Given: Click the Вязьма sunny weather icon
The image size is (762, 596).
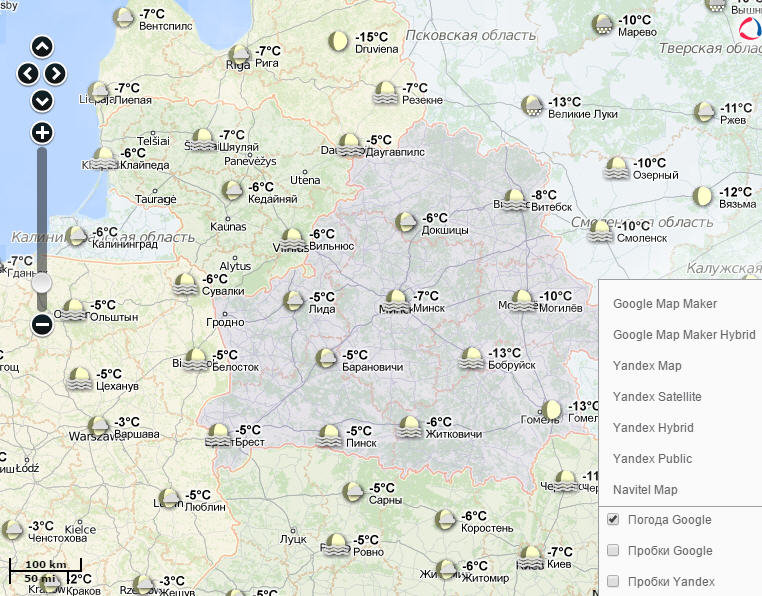Looking at the screenshot, I should coord(704,195).
